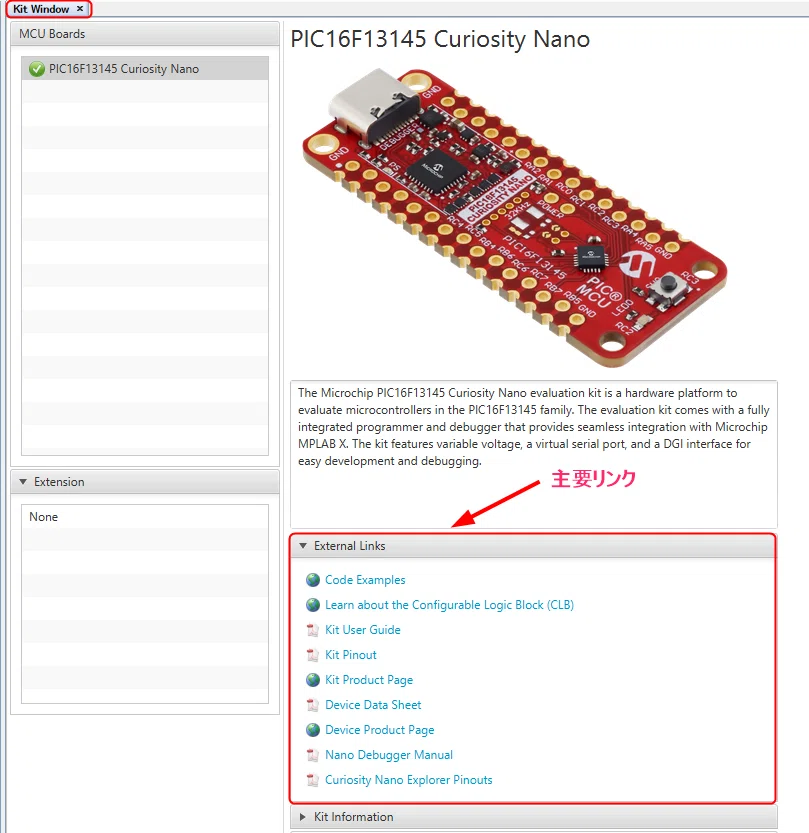The width and height of the screenshot is (809, 833).
Task: Click the PDF icon next to Nano Debugger Manual
Action: pos(313,755)
